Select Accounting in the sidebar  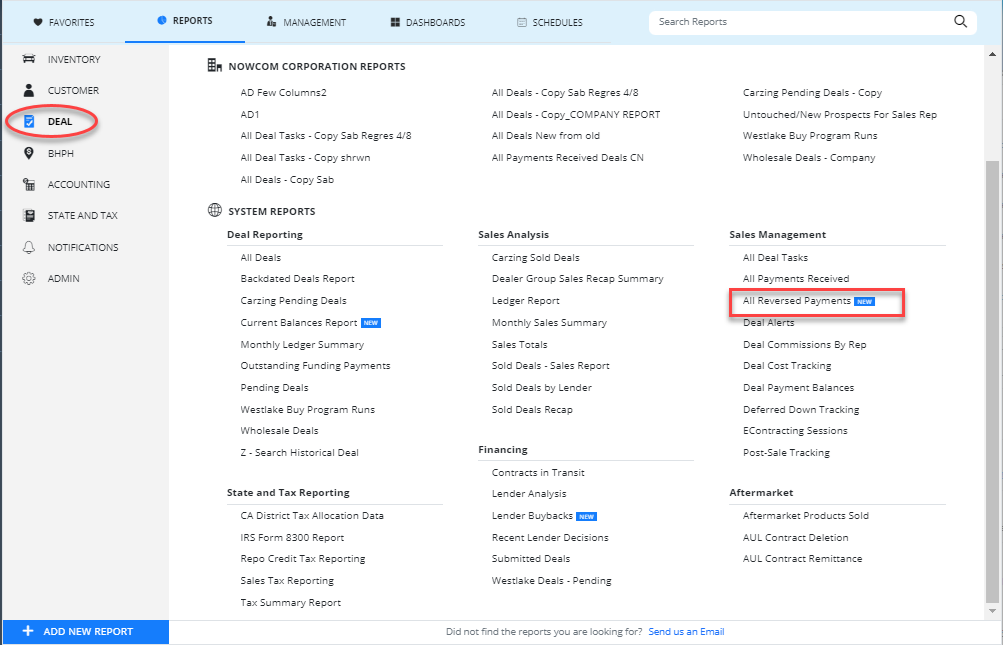point(79,184)
